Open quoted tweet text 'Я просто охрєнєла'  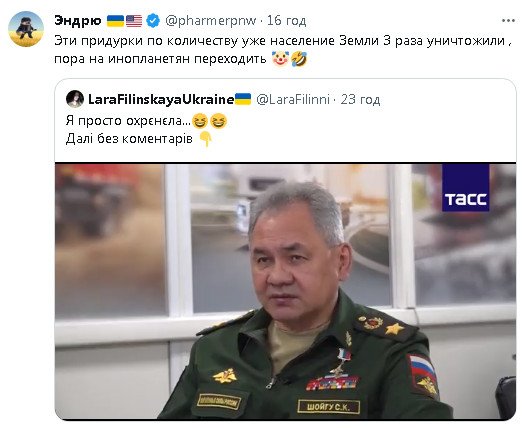(x=129, y=121)
